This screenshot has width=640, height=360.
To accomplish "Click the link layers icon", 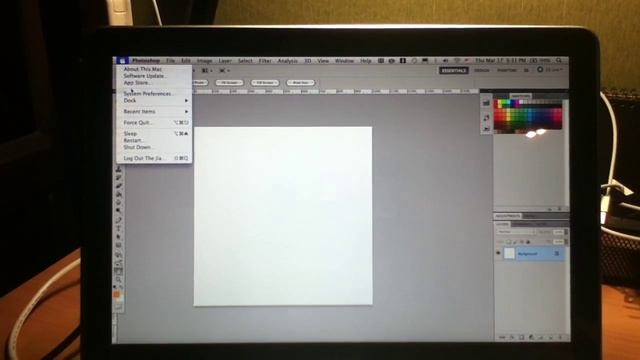I will coord(502,338).
